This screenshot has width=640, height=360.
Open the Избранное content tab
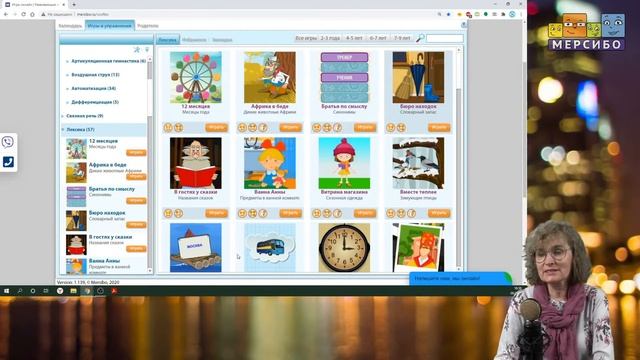click(194, 40)
